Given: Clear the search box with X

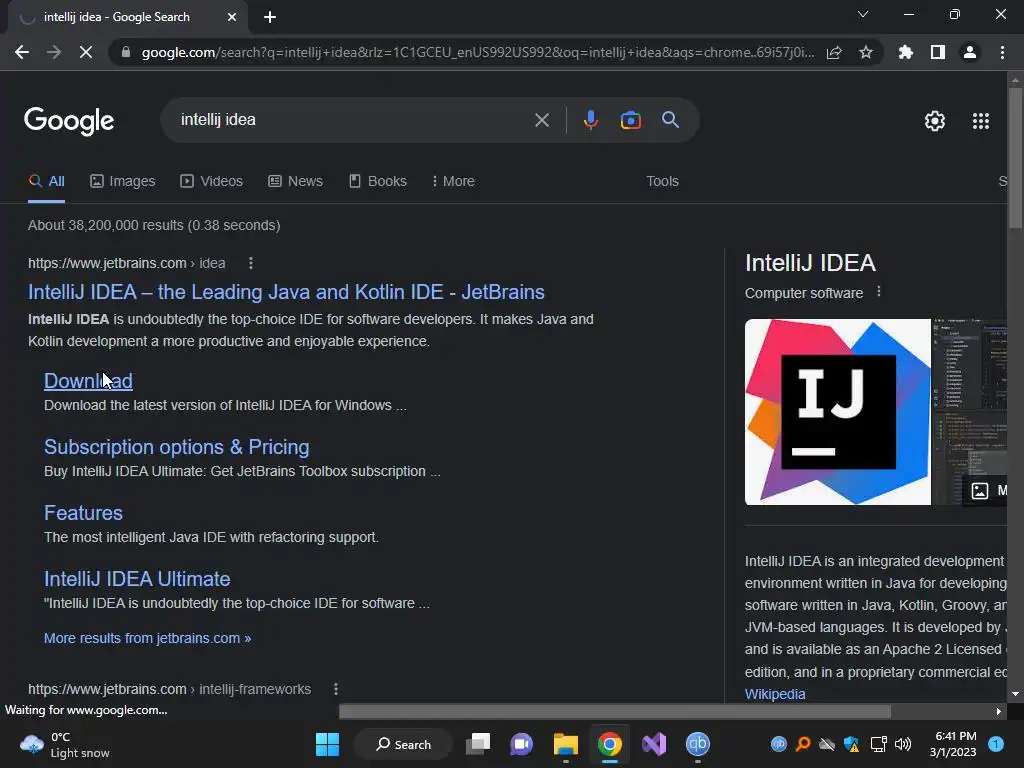Looking at the screenshot, I should [541, 120].
